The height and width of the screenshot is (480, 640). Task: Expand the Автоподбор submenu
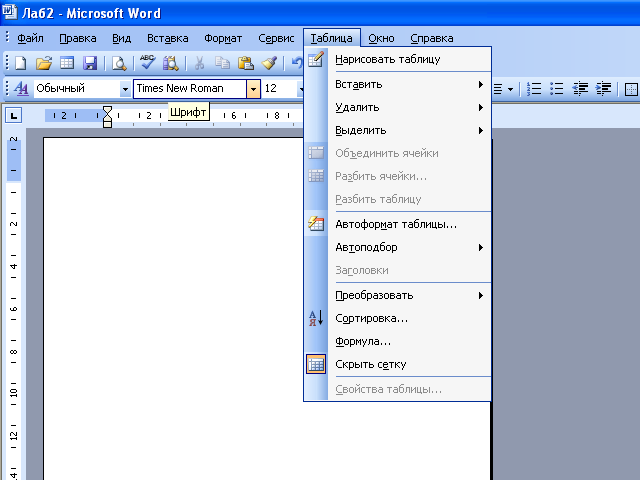pos(397,247)
